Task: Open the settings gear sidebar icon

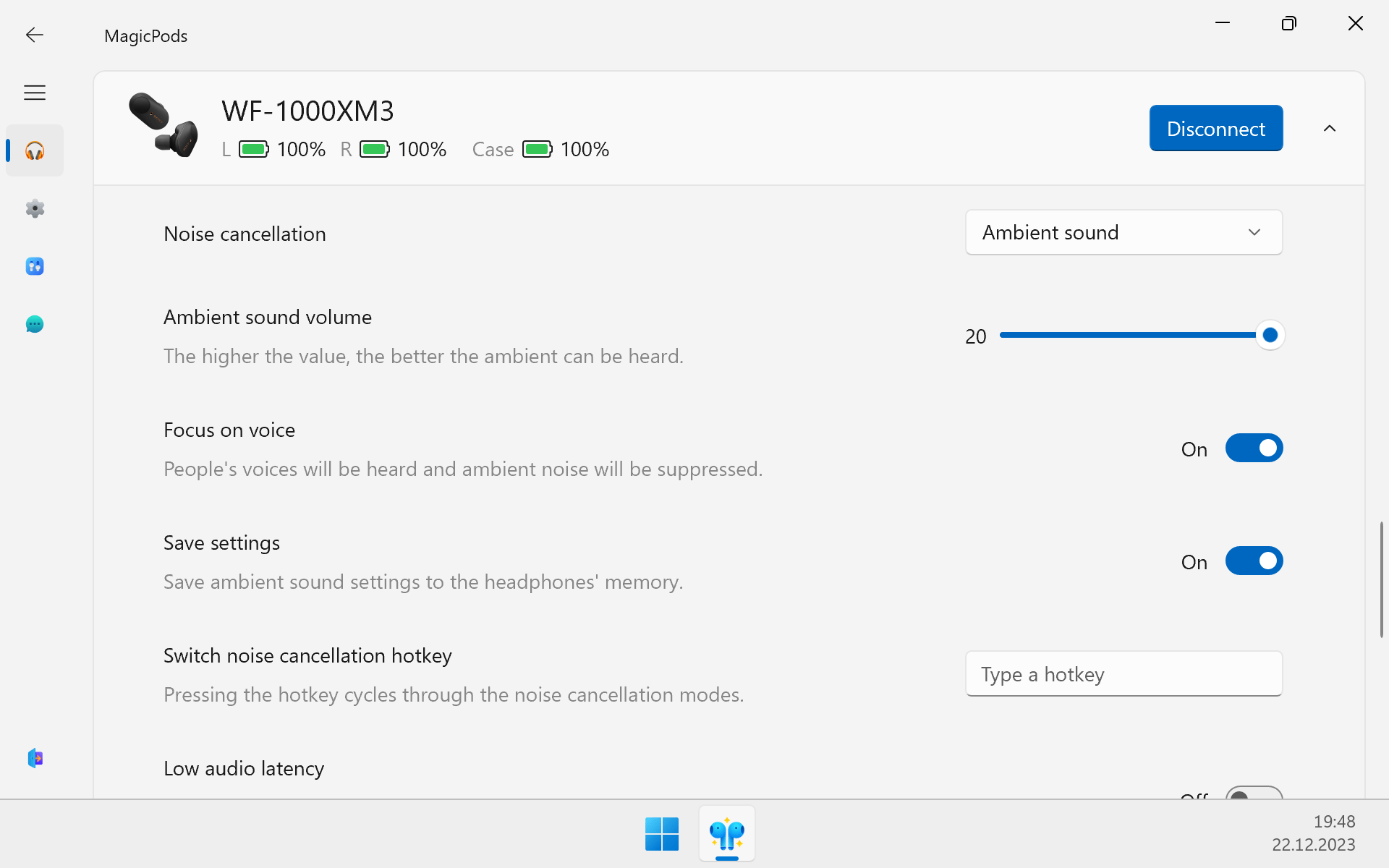Action: [35, 208]
